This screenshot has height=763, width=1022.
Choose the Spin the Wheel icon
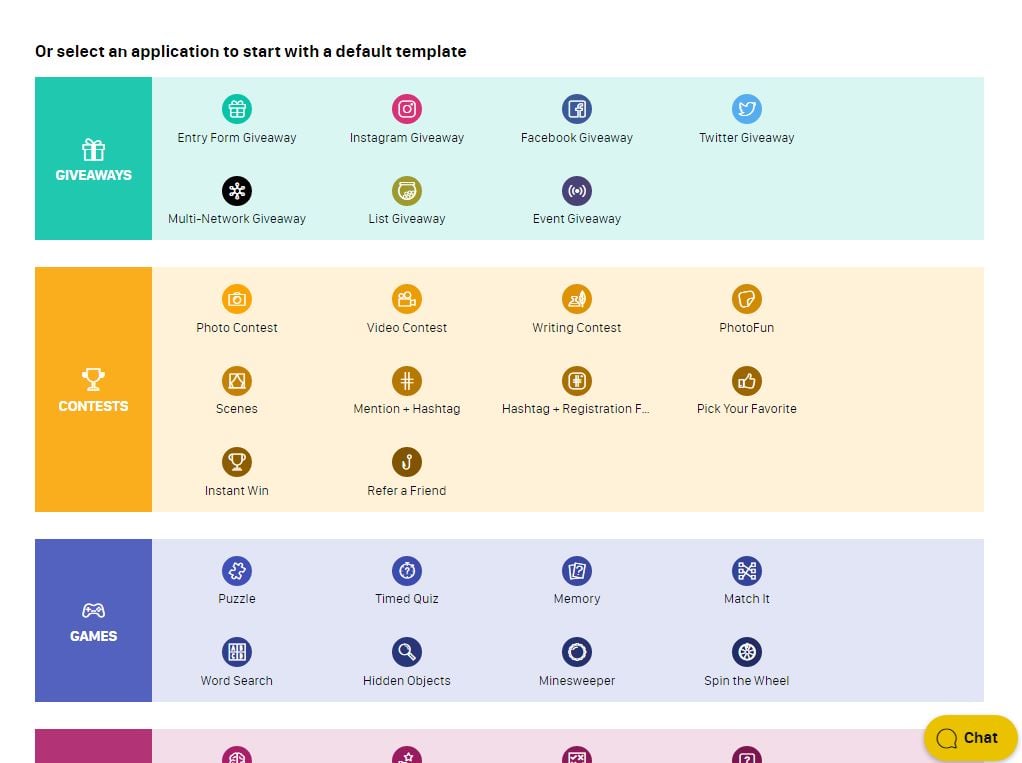747,653
